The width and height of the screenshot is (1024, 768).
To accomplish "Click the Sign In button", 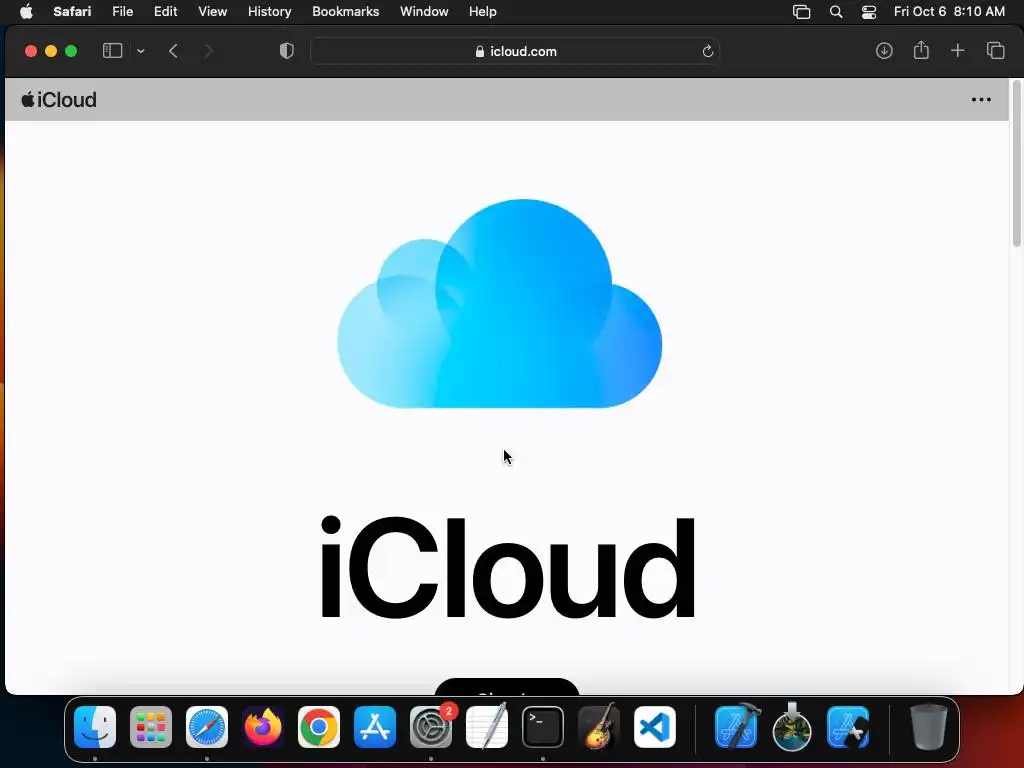I will click(507, 687).
